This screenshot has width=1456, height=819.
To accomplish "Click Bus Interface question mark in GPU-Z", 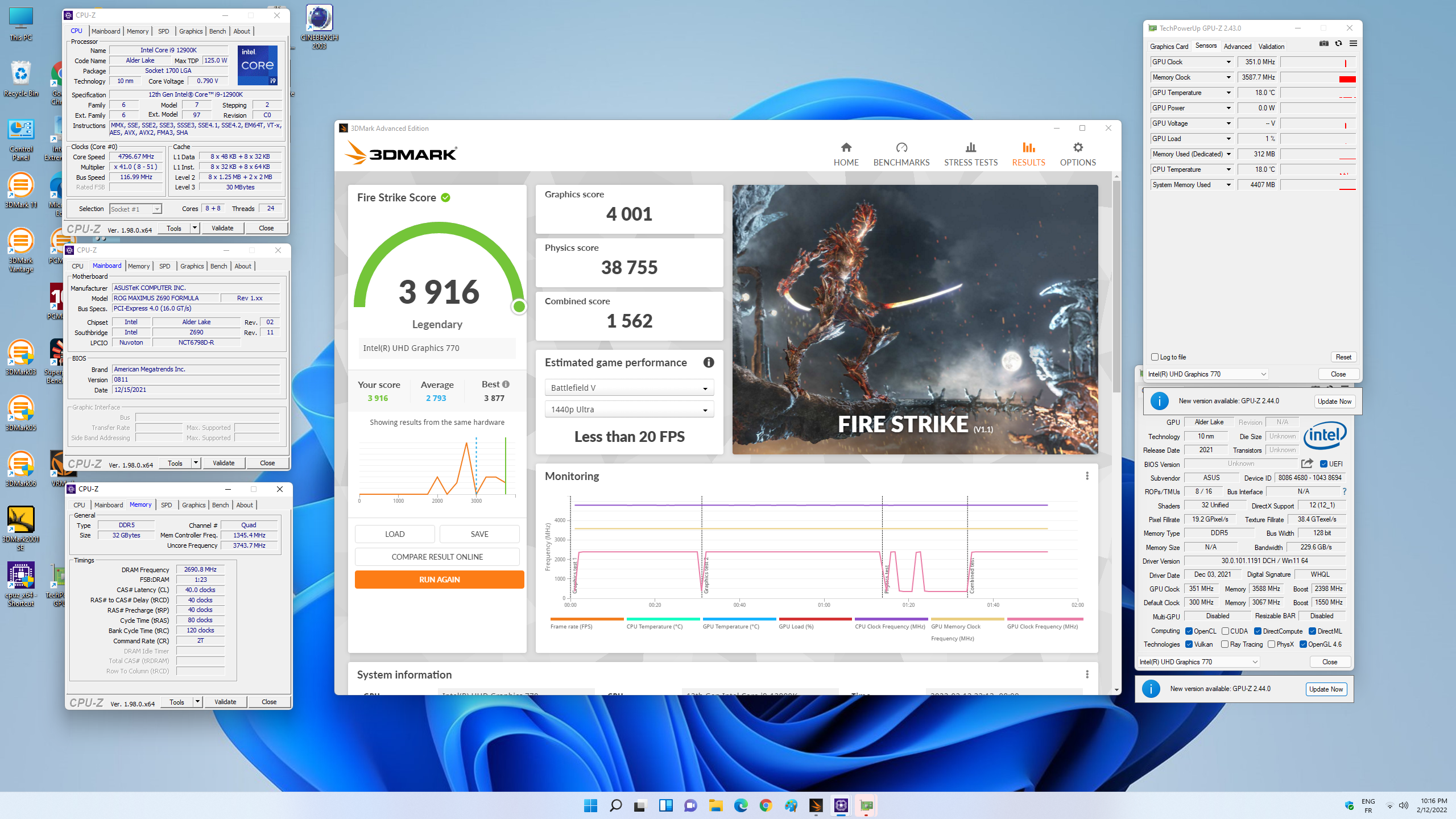I will 1345,491.
